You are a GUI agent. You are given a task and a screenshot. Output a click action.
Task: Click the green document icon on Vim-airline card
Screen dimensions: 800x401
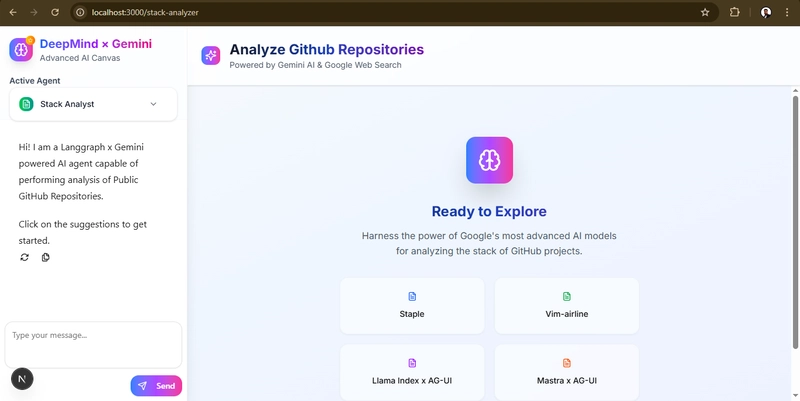tap(567, 296)
